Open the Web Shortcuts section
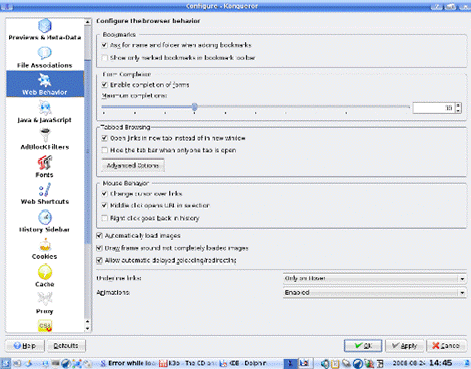 click(45, 195)
